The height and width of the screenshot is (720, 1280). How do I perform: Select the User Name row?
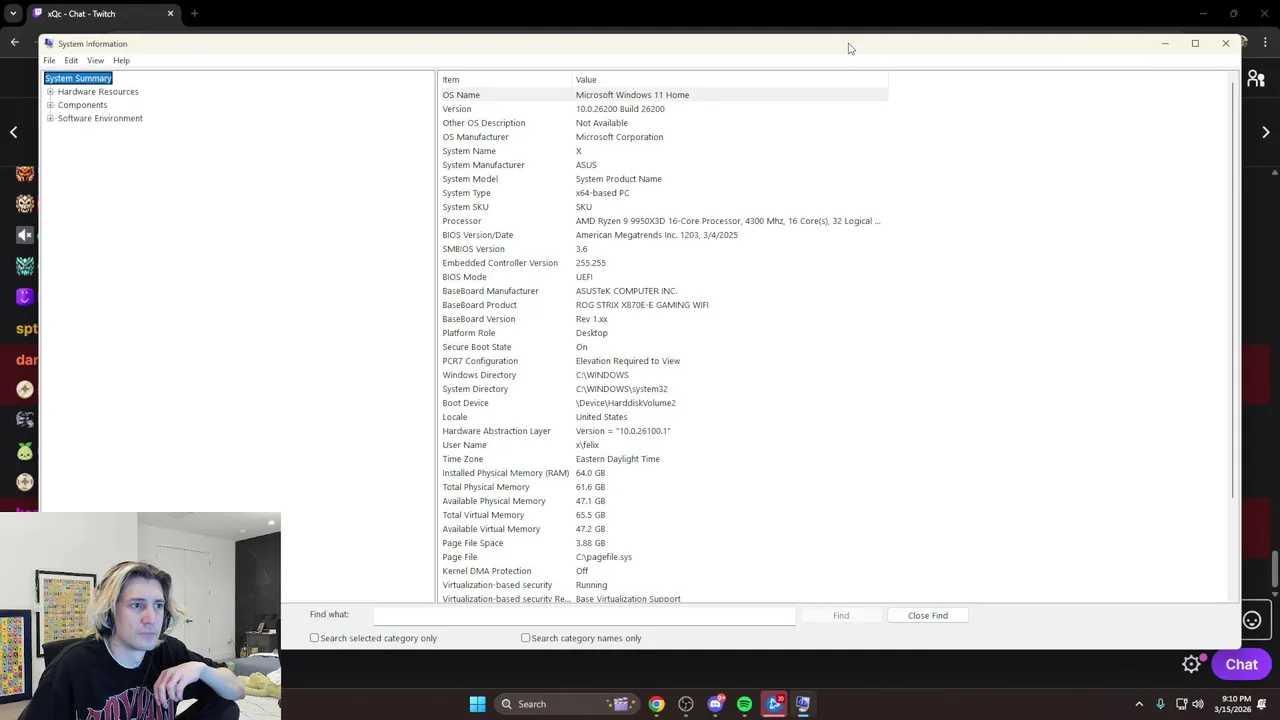[x=664, y=445]
